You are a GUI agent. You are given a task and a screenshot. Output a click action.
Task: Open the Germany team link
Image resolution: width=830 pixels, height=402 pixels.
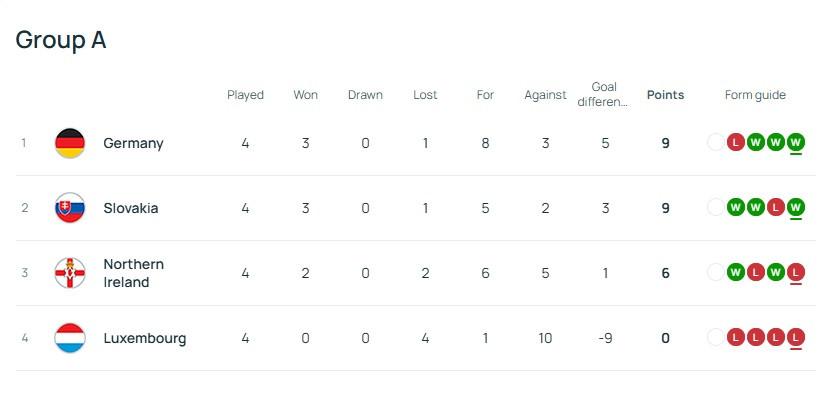tap(133, 143)
